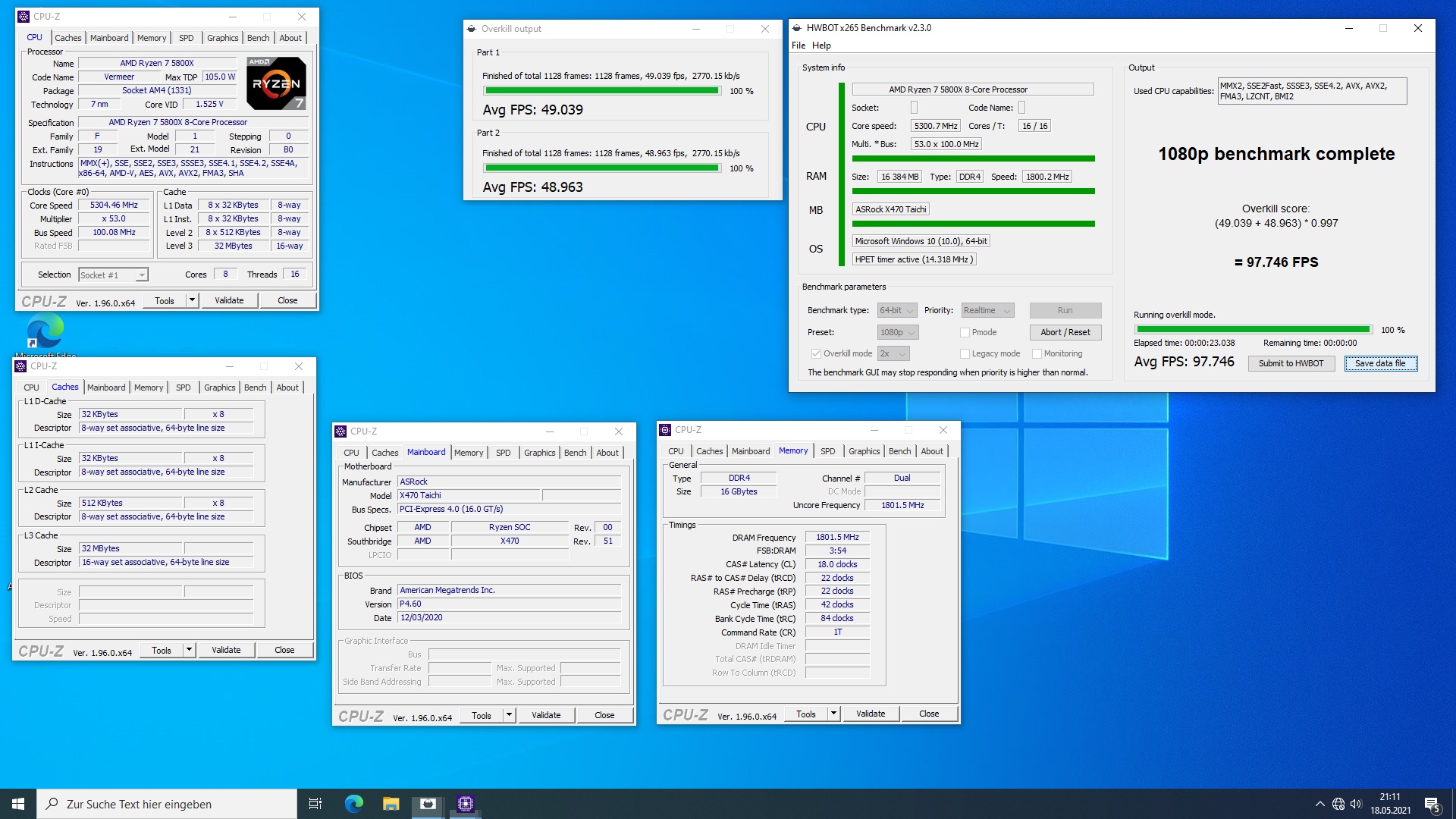Enable the Pmode checkbox

(x=965, y=332)
